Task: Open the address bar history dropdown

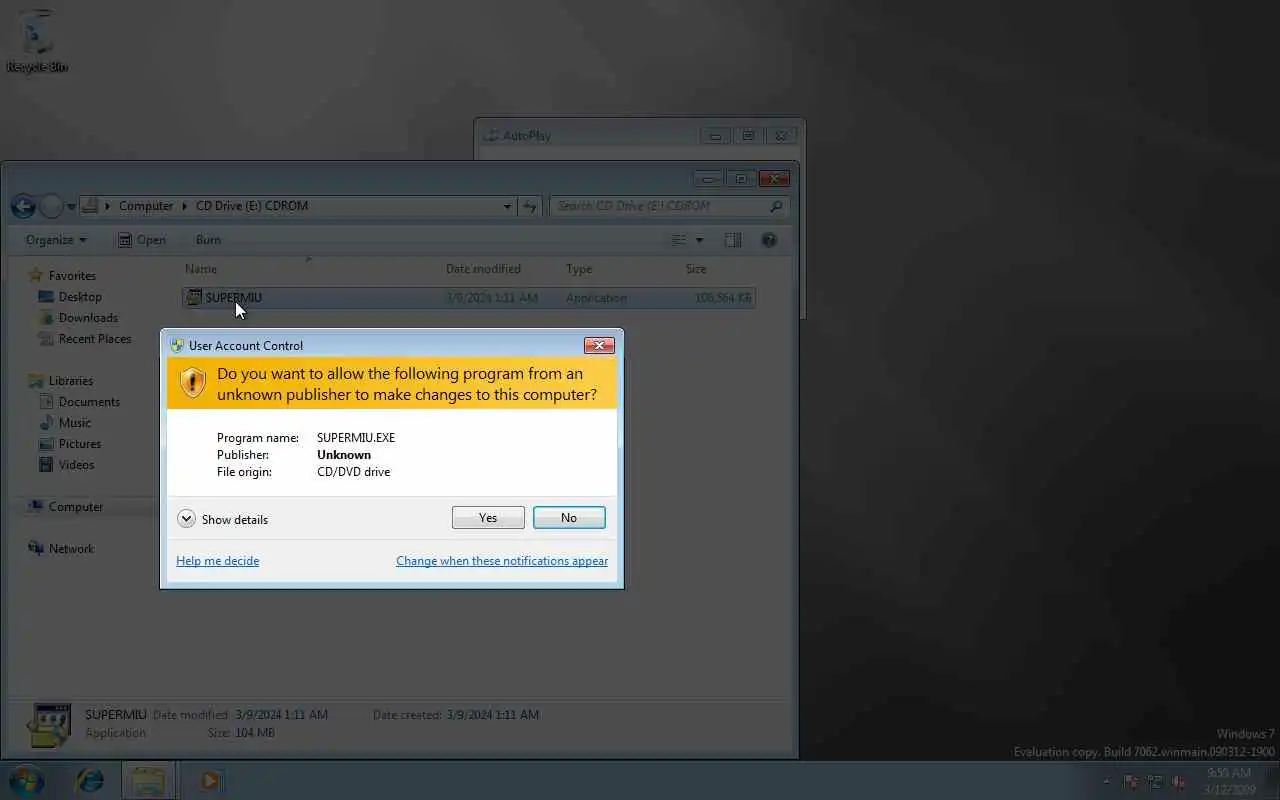Action: pyautogui.click(x=507, y=206)
